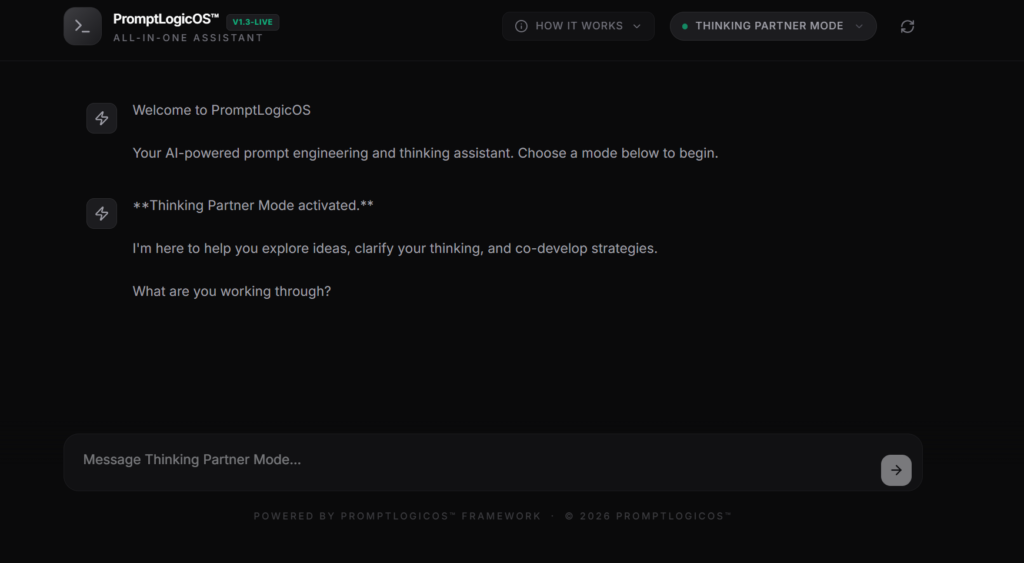Image resolution: width=1024 pixels, height=563 pixels.
Task: Open the Thinking Partner Mode selector
Action: click(x=773, y=26)
